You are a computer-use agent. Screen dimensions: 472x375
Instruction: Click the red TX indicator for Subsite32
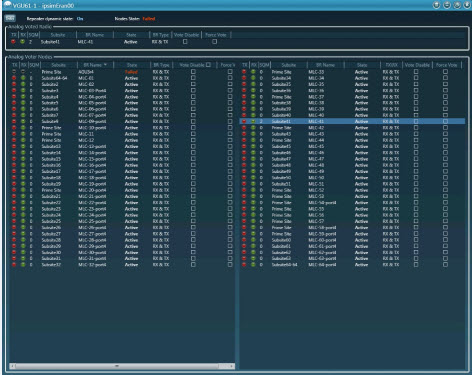[14, 265]
